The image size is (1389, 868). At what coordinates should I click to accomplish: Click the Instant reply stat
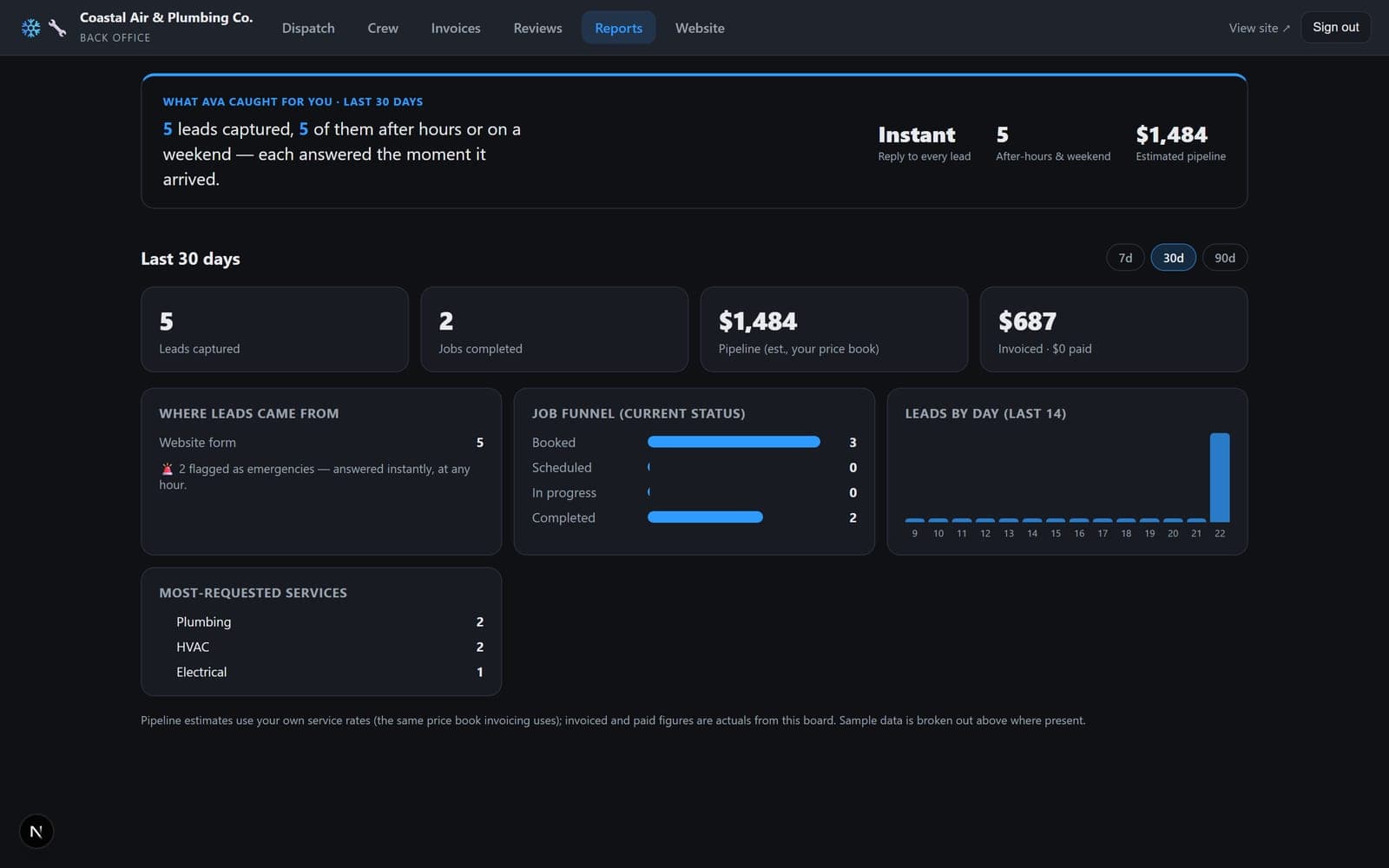coord(924,143)
